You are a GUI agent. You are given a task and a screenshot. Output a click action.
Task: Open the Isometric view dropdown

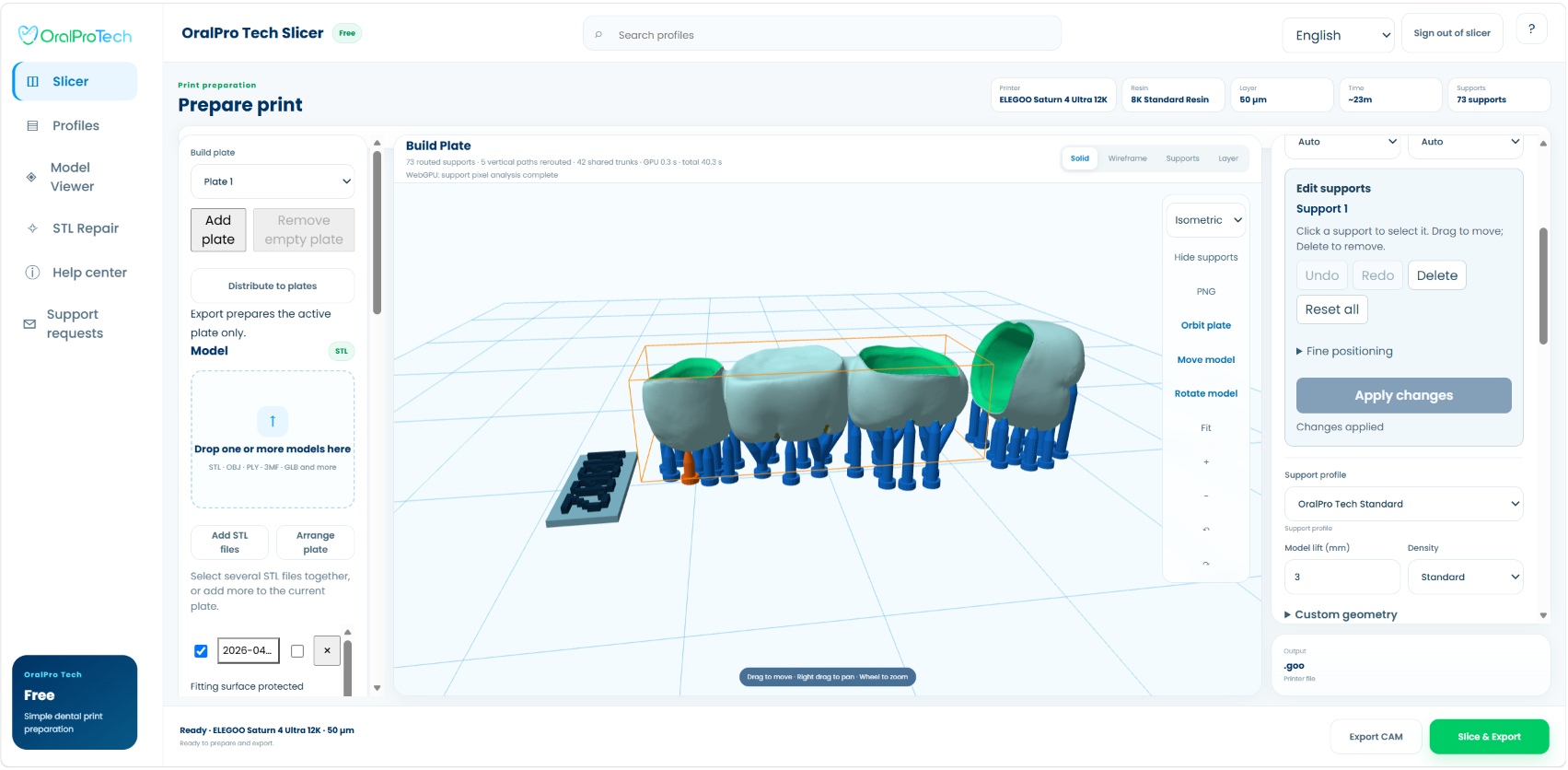click(1206, 220)
